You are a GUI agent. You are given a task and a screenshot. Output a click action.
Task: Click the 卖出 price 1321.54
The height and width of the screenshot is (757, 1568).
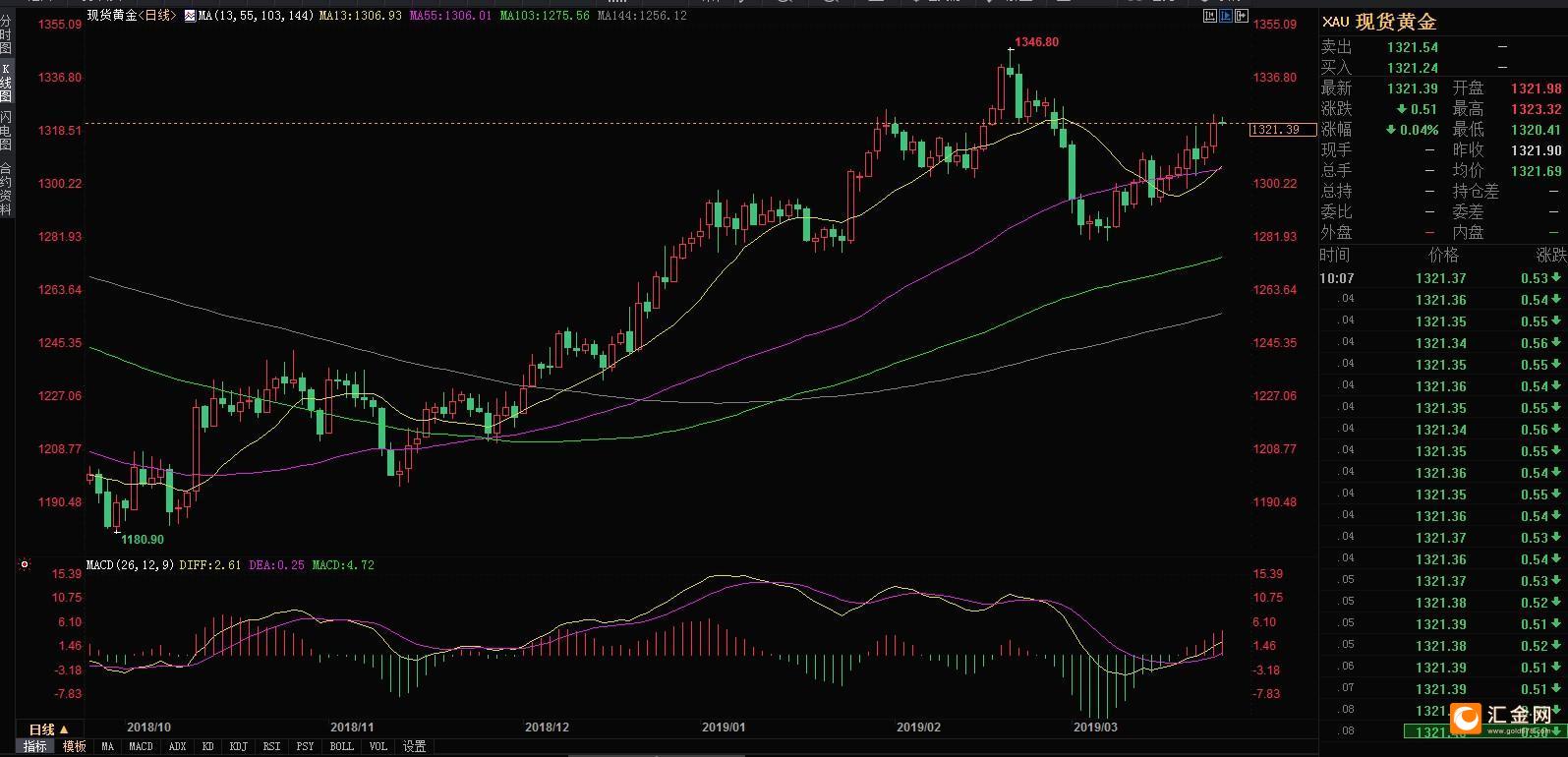pos(1413,47)
